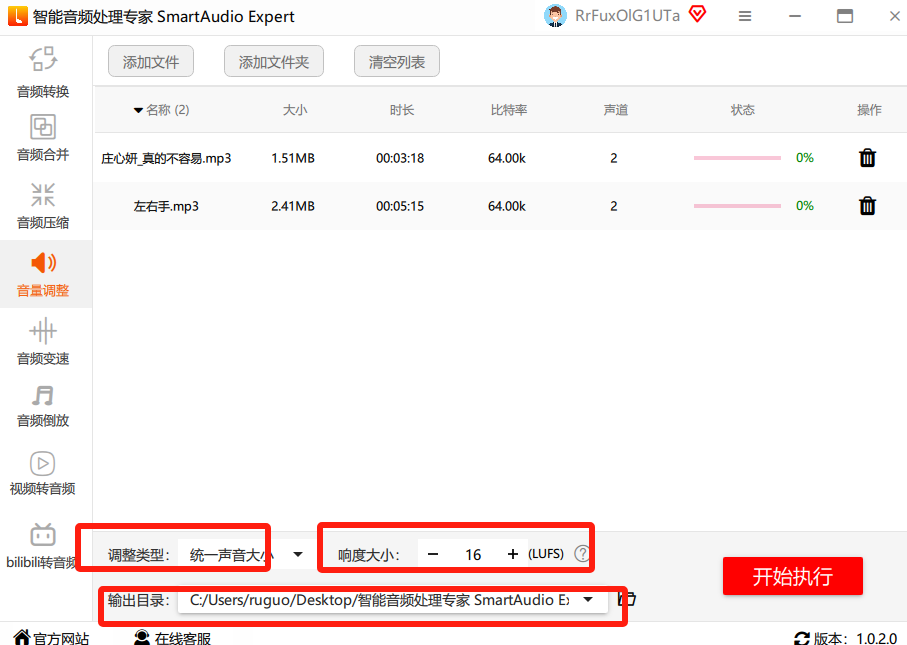
Task: Show the loudness help question mark
Action: click(x=582, y=554)
